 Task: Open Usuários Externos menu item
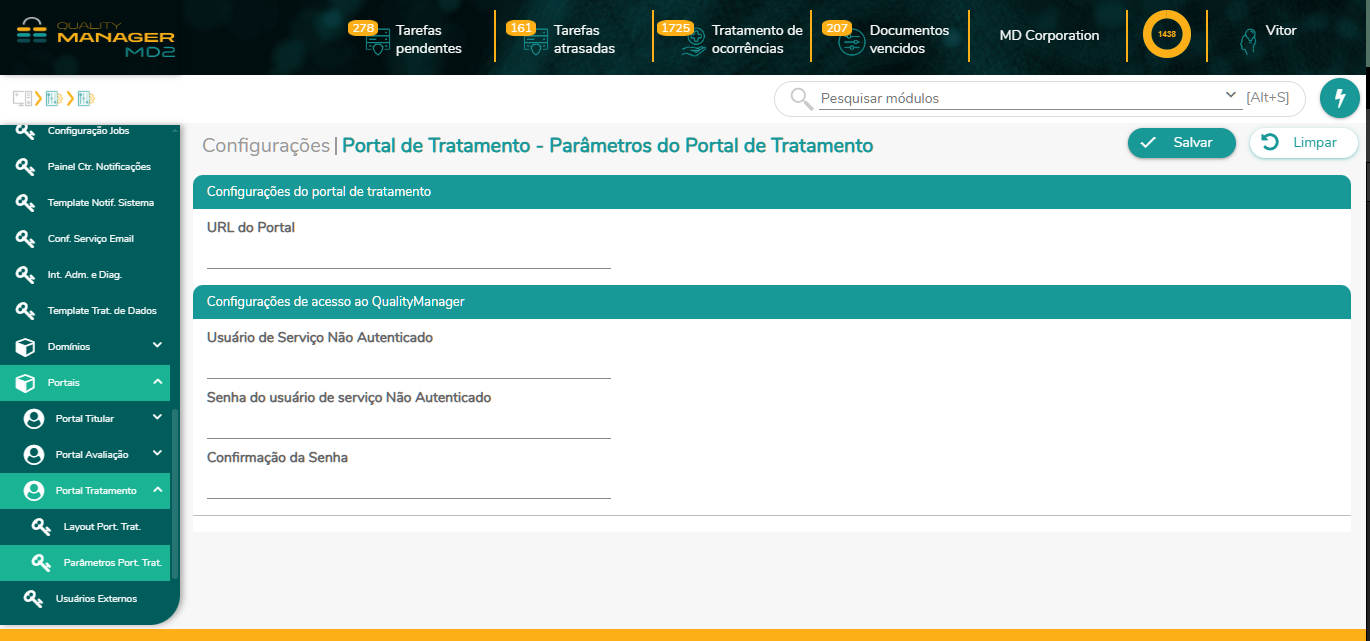pyautogui.click(x=85, y=599)
